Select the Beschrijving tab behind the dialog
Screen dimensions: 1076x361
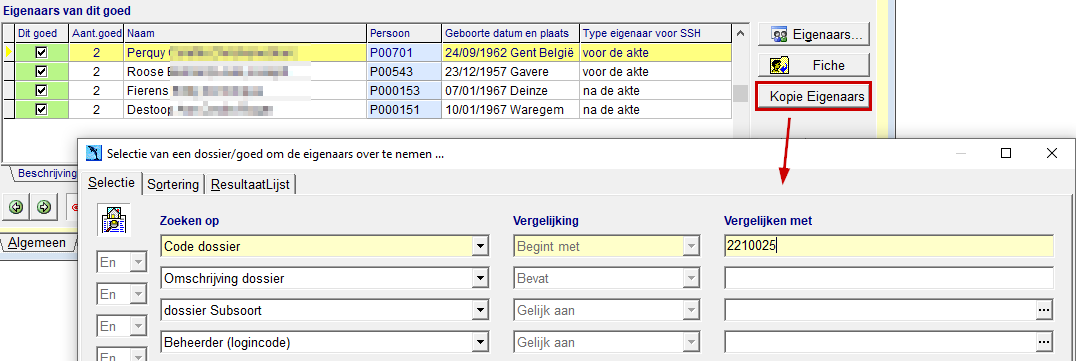click(x=47, y=173)
